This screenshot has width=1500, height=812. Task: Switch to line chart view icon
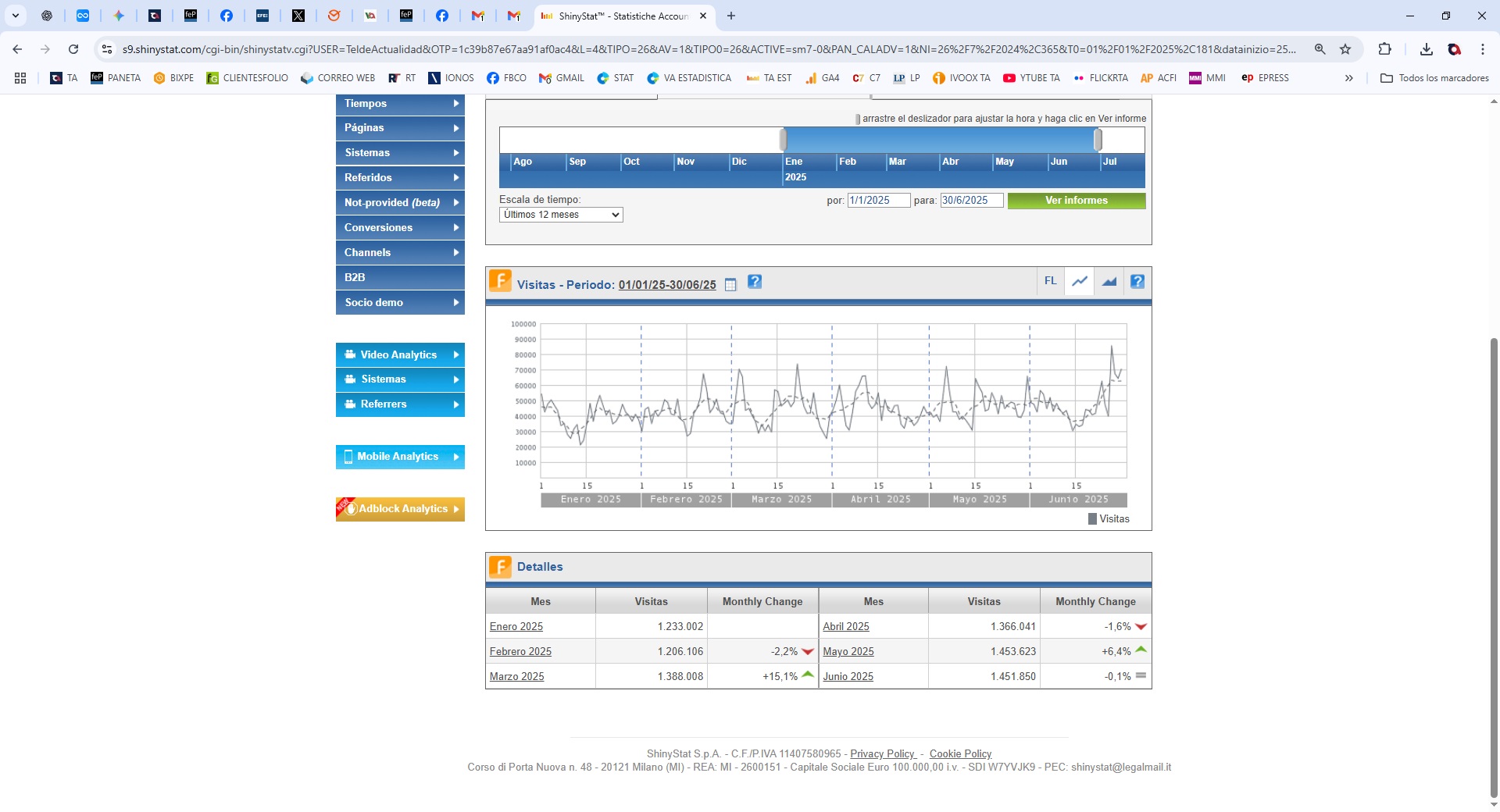(1080, 282)
